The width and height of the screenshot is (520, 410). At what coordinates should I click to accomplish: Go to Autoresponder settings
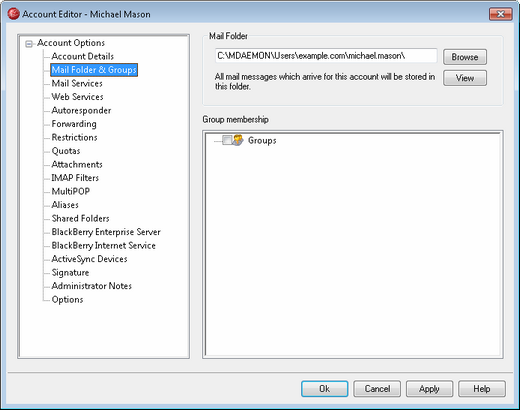81,110
